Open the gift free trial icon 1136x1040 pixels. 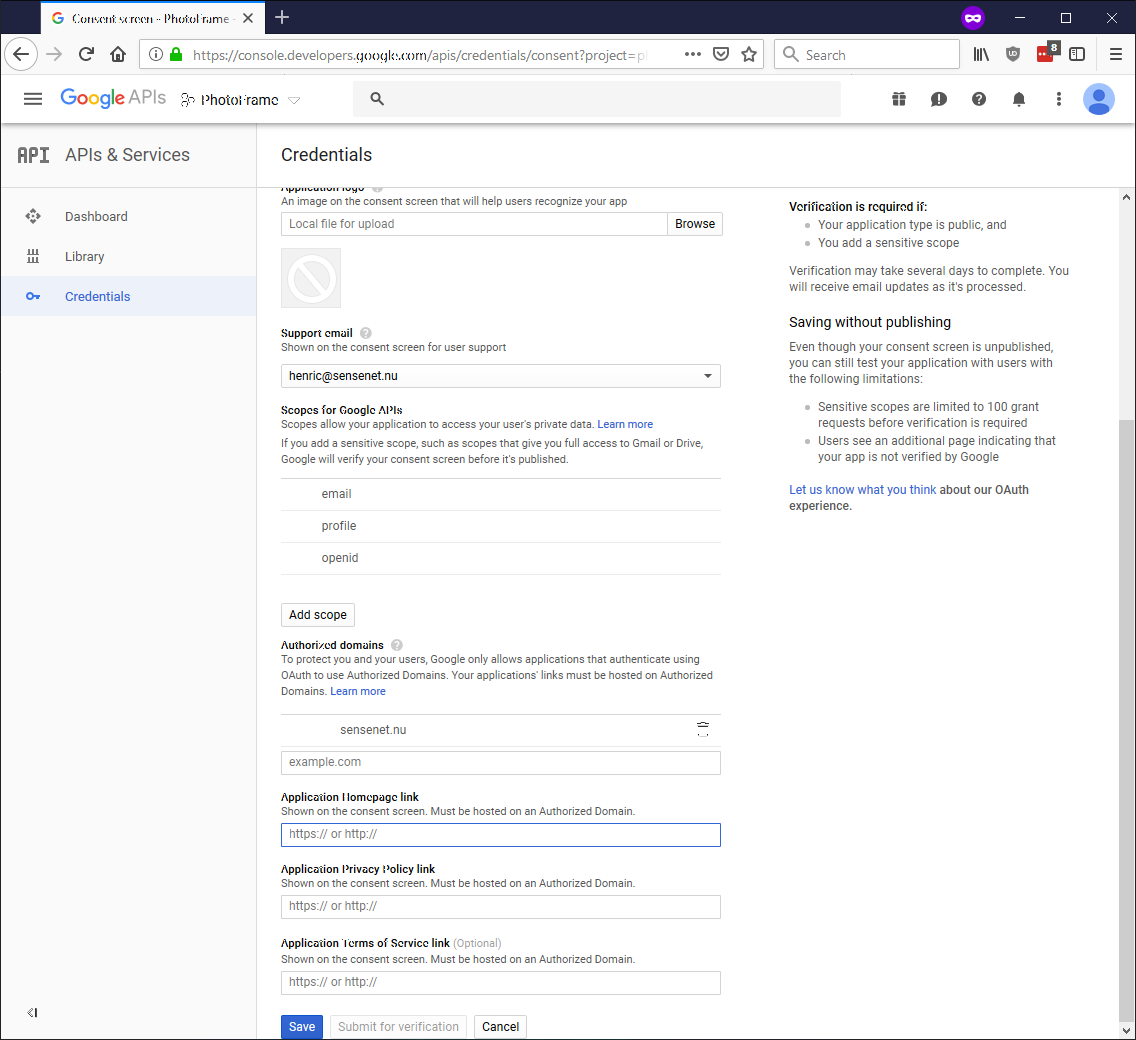coord(899,99)
